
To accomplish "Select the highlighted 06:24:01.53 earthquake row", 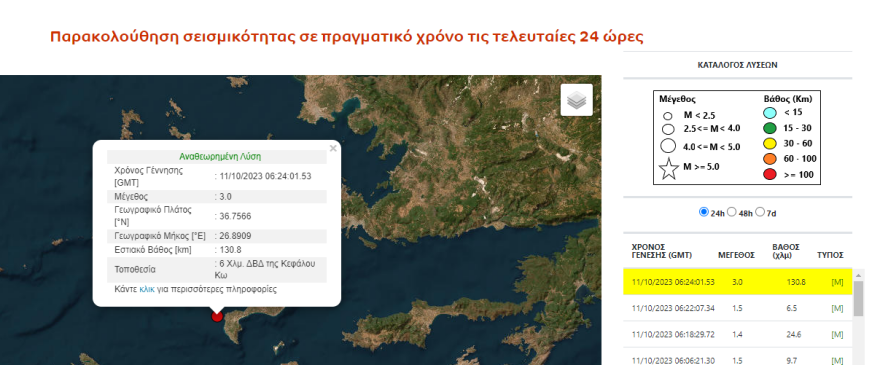I will tap(737, 282).
